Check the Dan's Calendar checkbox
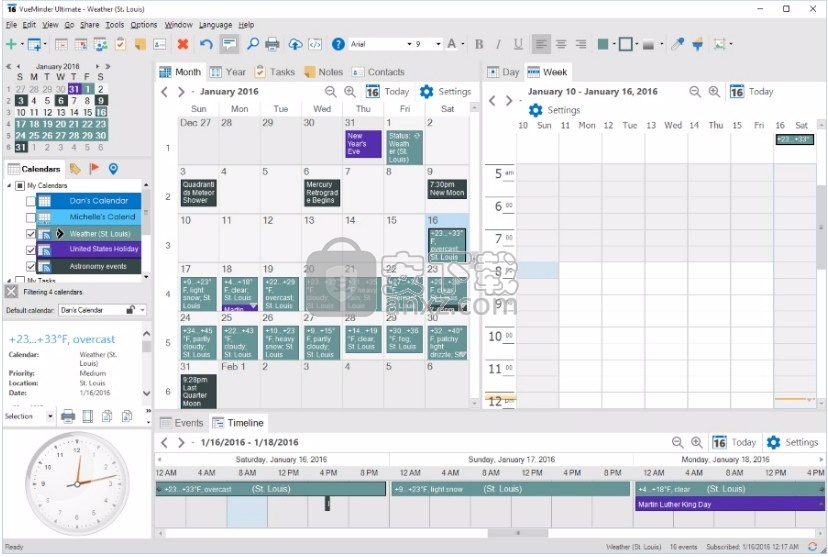Screen dimensions: 828x557 (x=31, y=201)
